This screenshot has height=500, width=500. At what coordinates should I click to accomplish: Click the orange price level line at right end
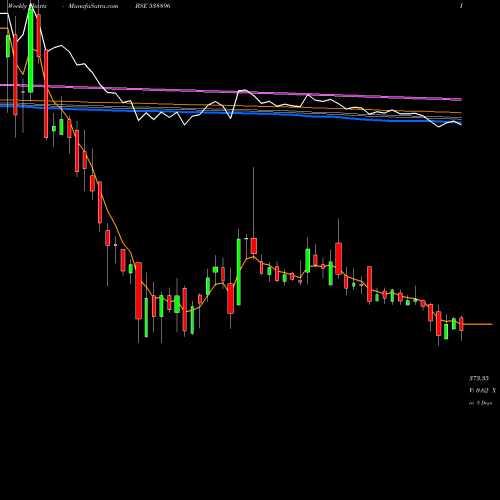[x=477, y=324]
